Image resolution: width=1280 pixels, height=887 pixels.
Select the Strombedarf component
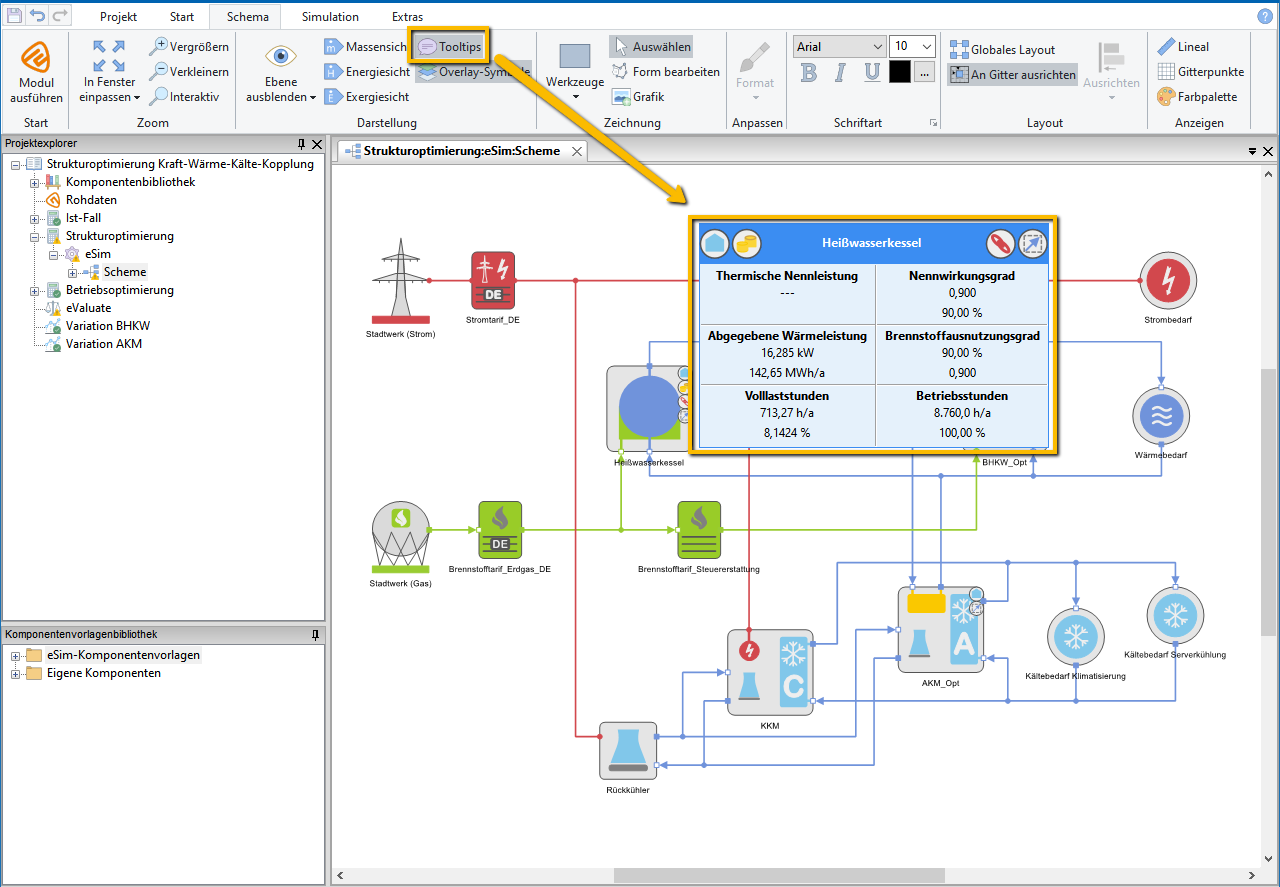pos(1169,280)
